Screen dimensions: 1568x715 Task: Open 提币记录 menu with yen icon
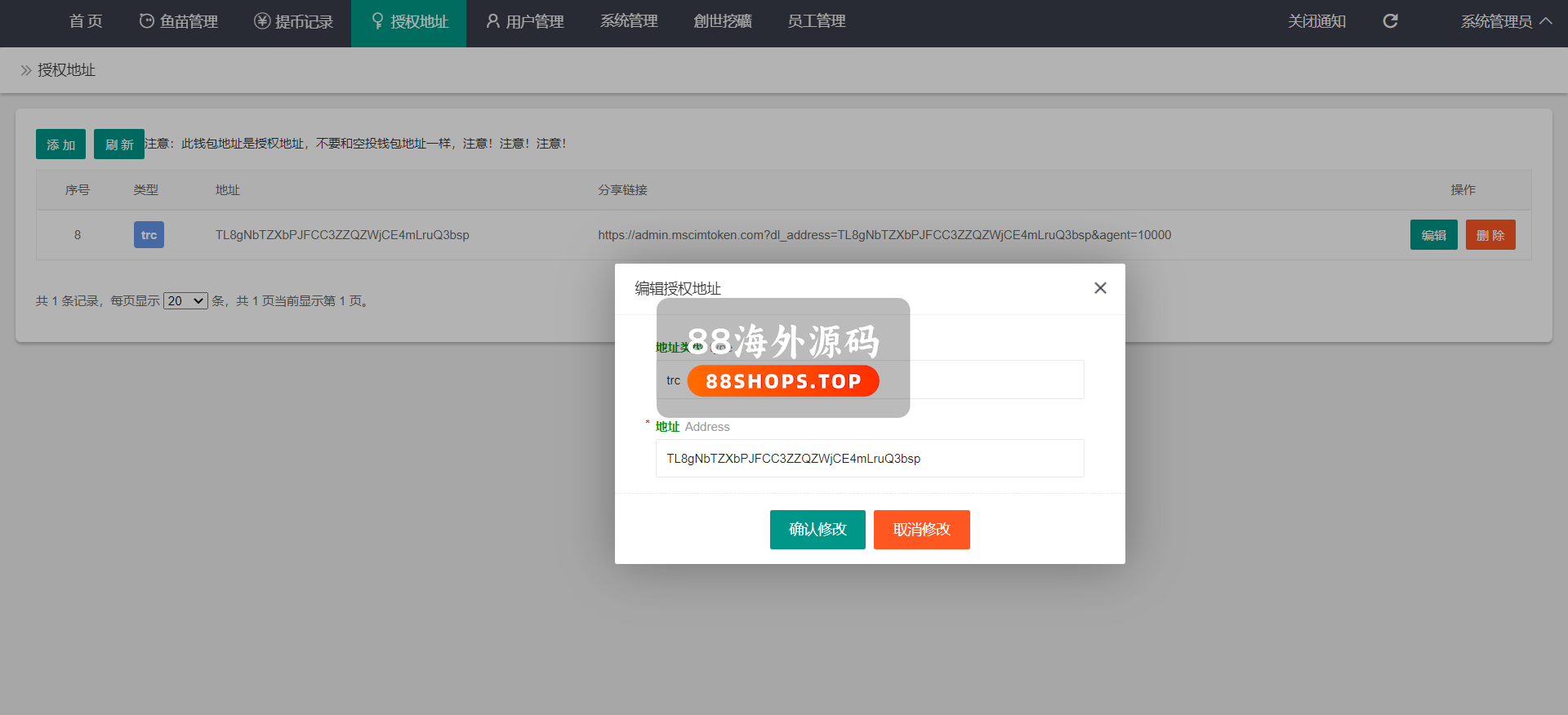click(294, 21)
